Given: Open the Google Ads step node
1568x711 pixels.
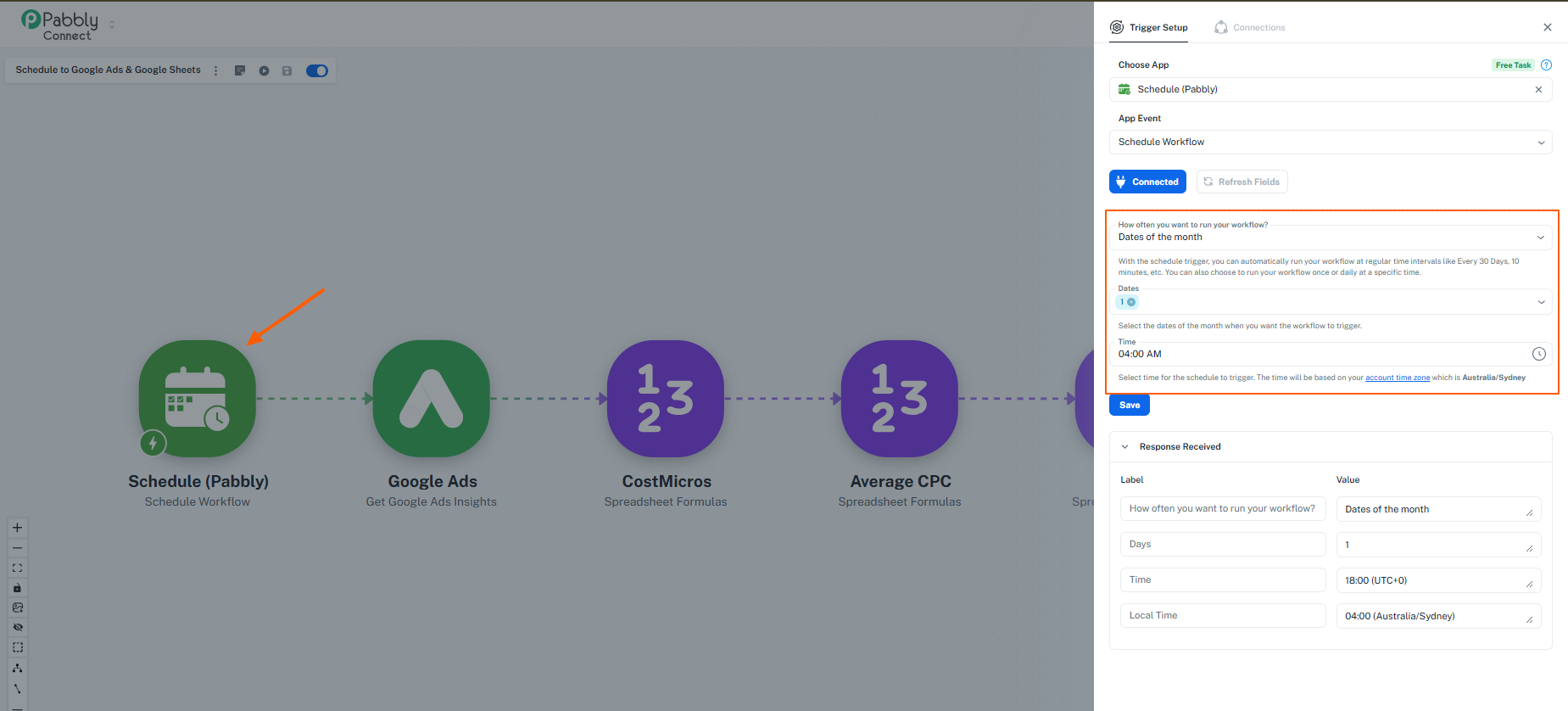Looking at the screenshot, I should 432,399.
